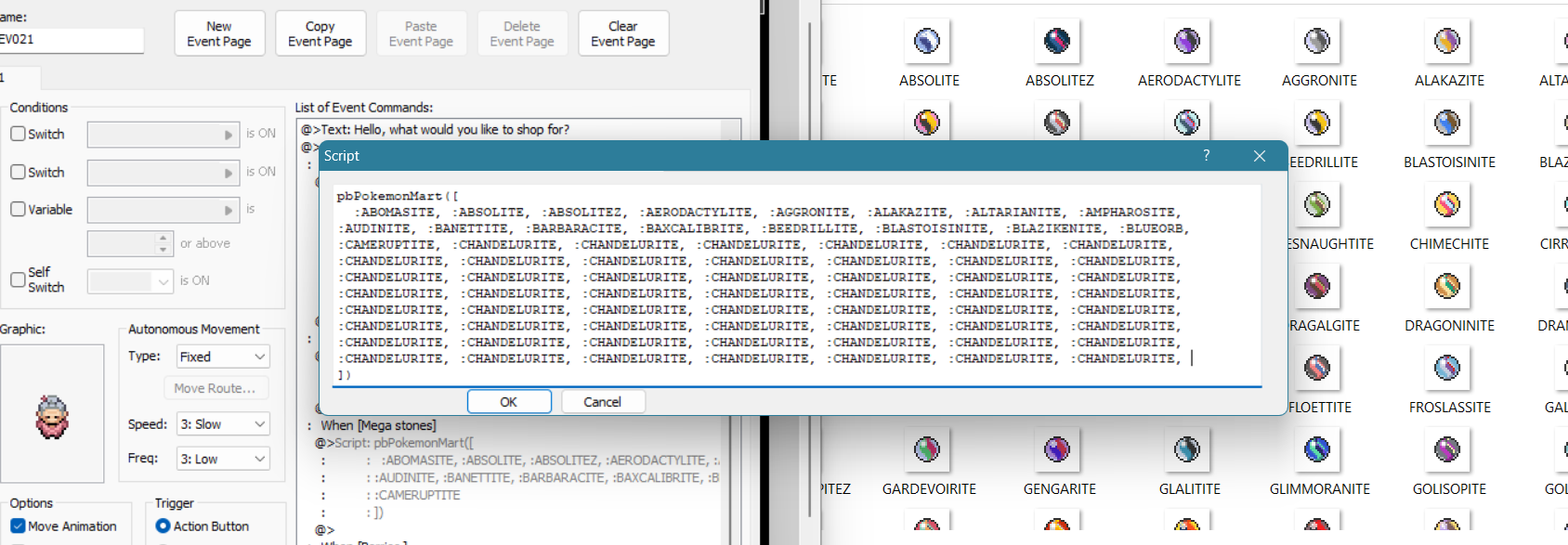Select the BLASTOISINITE item icon
1568x545 pixels.
coord(1447,123)
